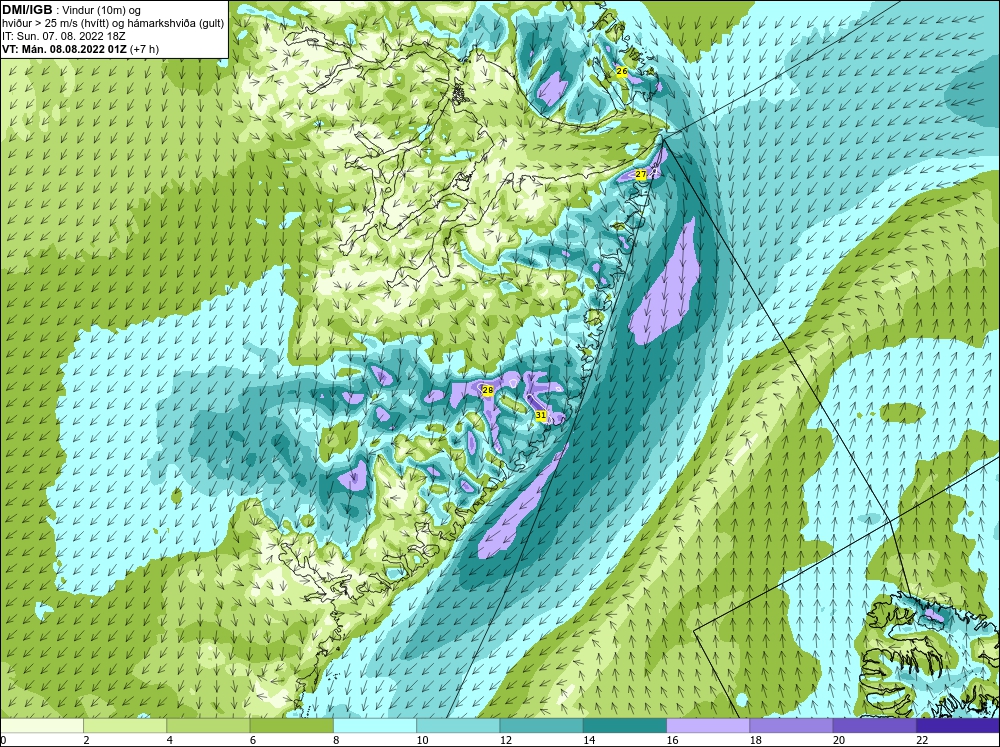Click legend scale label '16'
The image size is (1000, 747).
click(x=672, y=740)
